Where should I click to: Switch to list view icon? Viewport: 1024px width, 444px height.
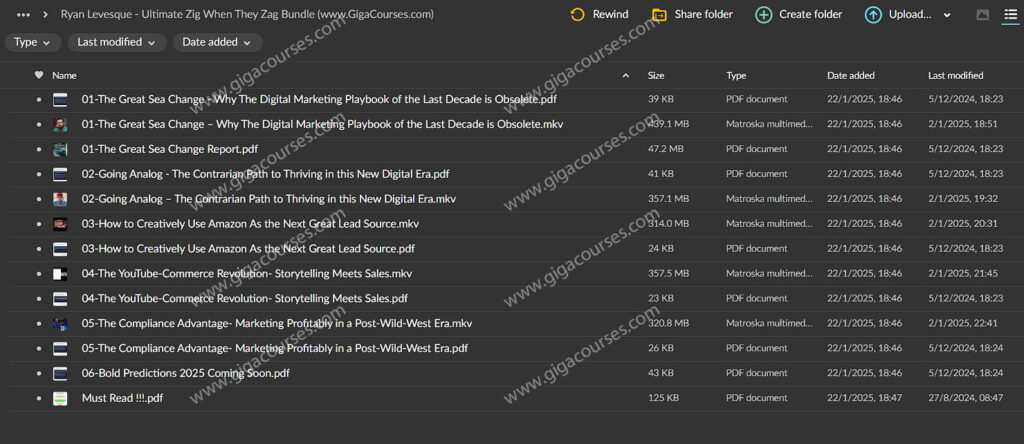pos(1009,15)
